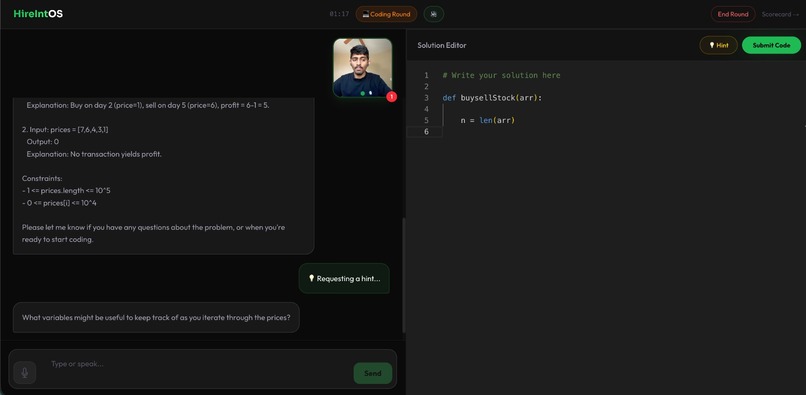Click the chat panel scrollbar
Screen dimensions: 806x395
[x=404, y=275]
